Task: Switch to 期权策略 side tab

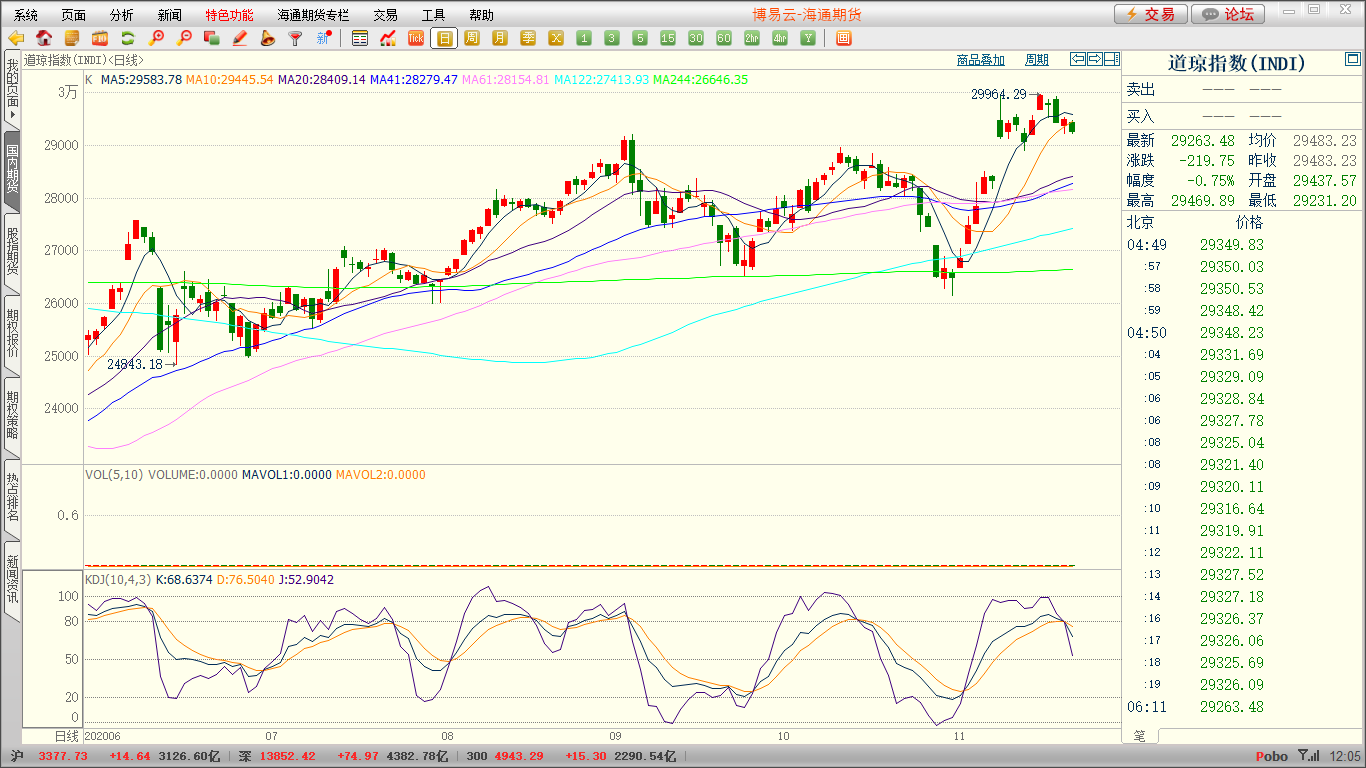Action: [12, 416]
